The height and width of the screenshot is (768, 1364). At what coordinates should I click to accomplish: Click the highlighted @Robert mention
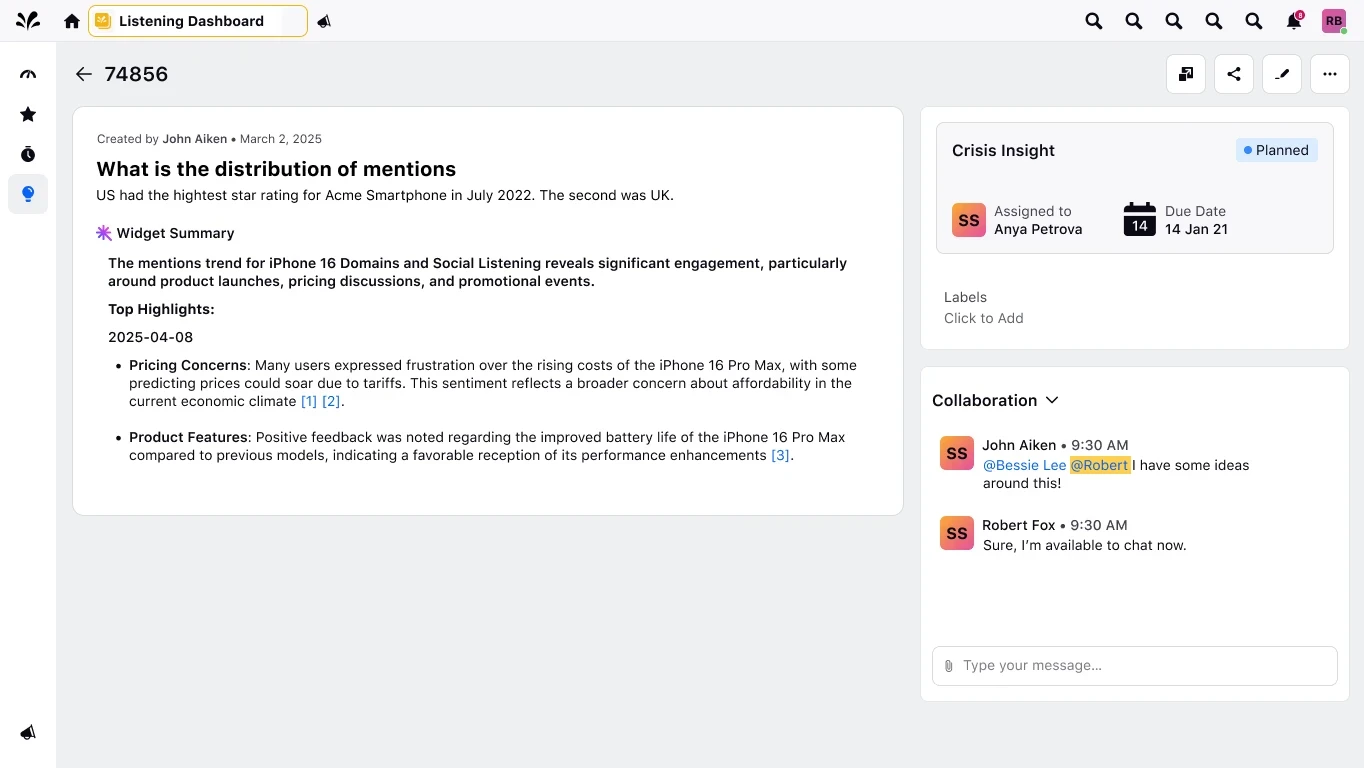pyautogui.click(x=1100, y=465)
